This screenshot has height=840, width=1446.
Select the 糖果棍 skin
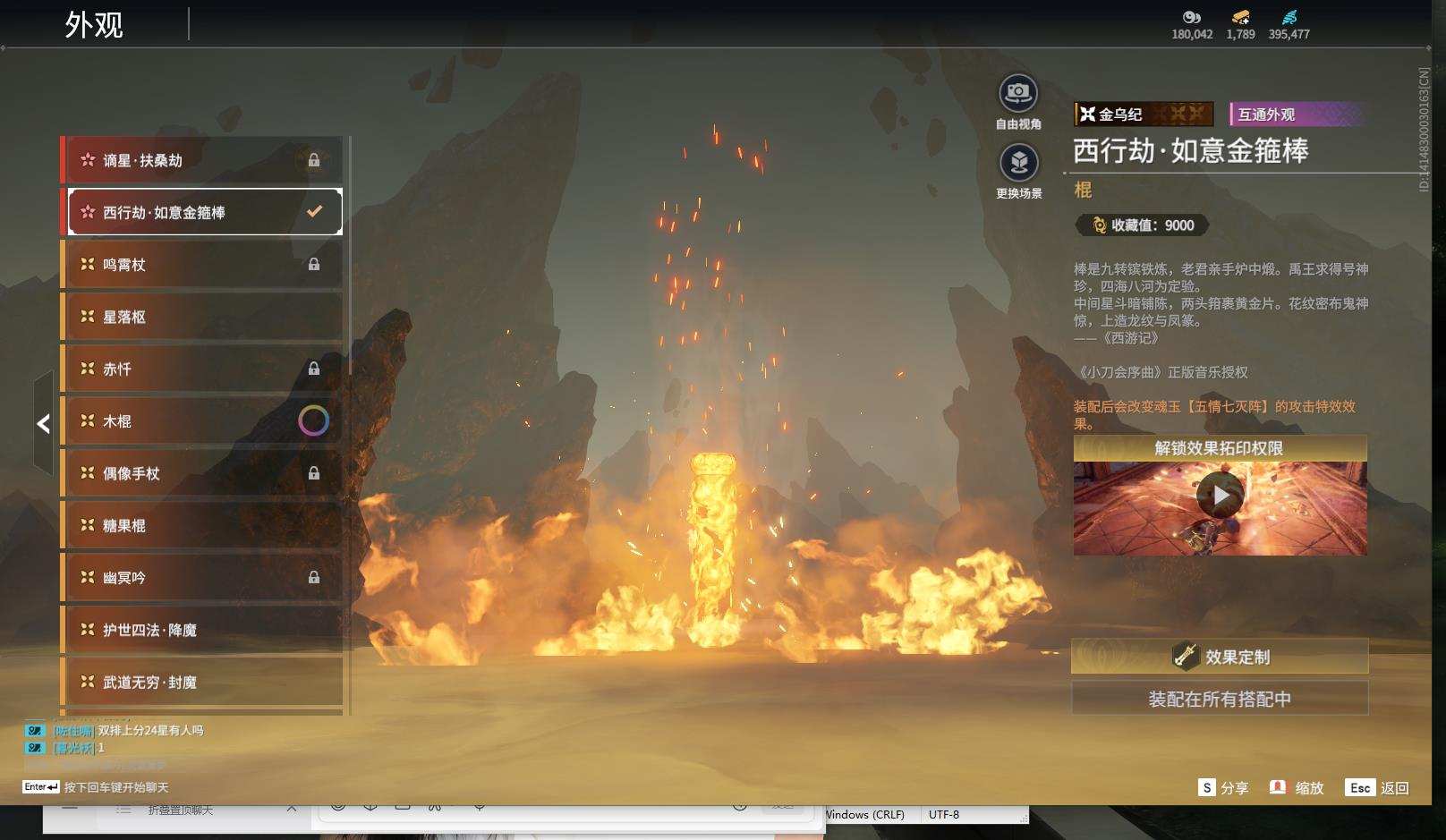[x=202, y=525]
